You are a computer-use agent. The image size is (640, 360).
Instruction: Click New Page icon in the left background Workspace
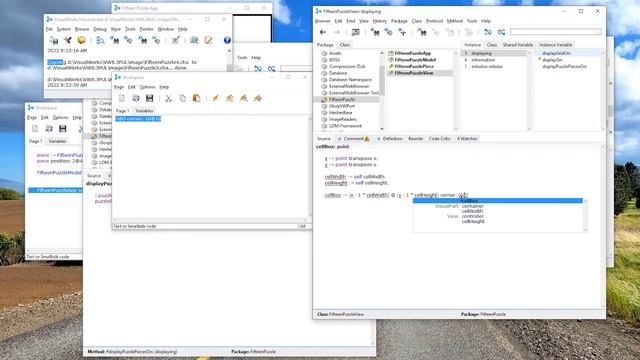coord(35,129)
